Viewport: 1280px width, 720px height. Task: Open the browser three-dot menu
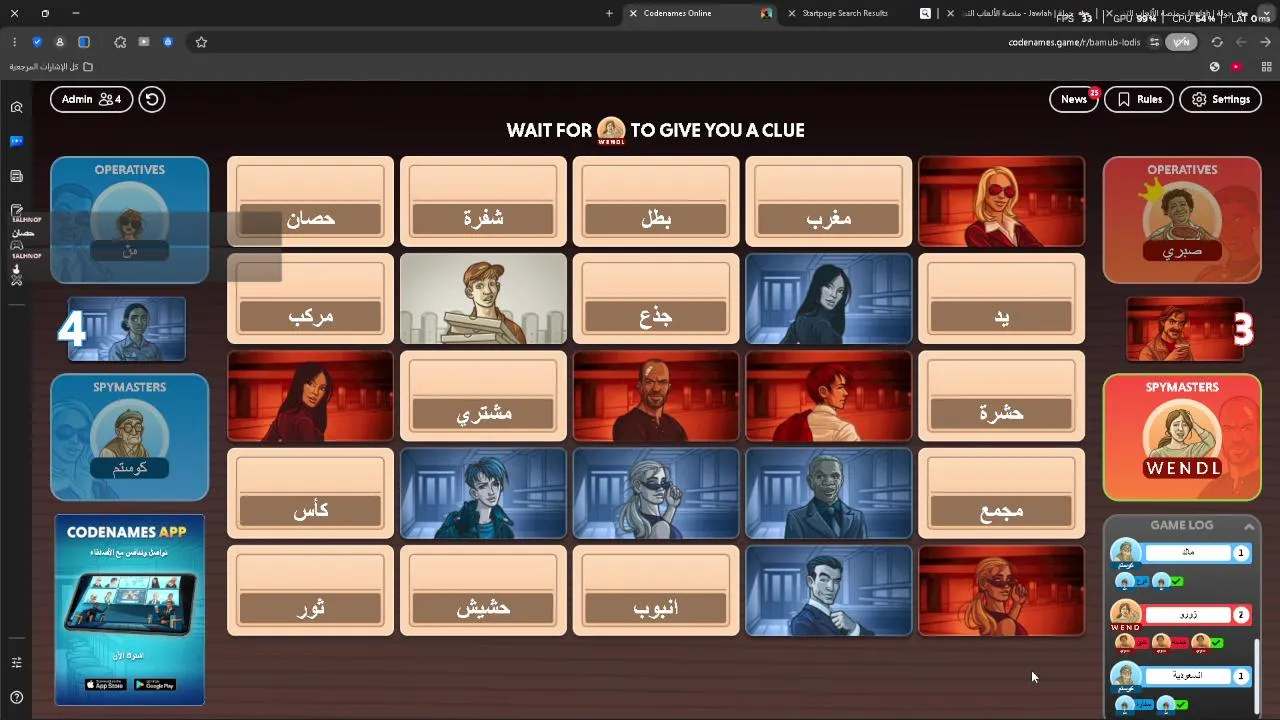pos(14,42)
